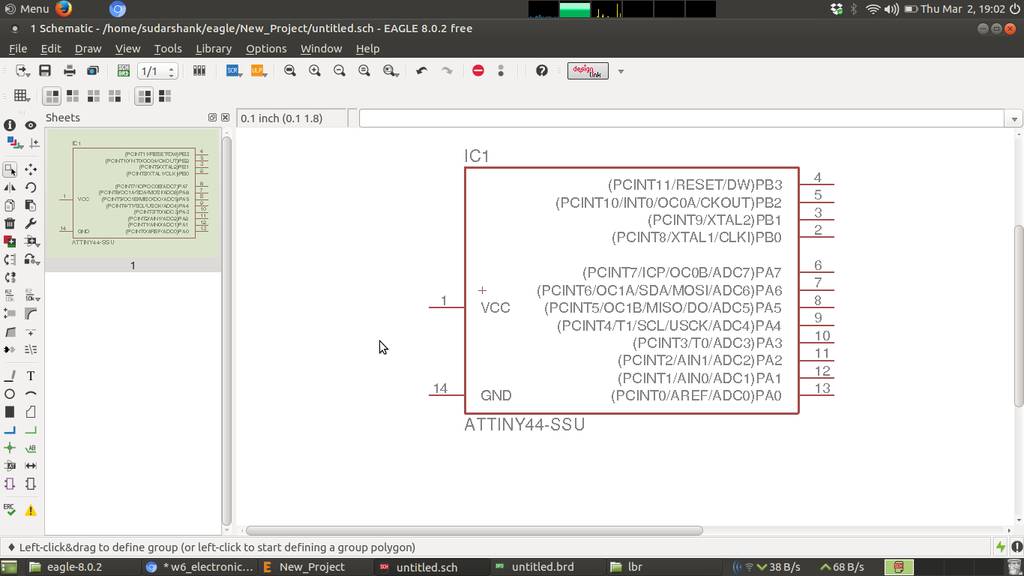The height and width of the screenshot is (576, 1024).
Task: Click the red Stop command icon
Action: pyautogui.click(x=478, y=71)
